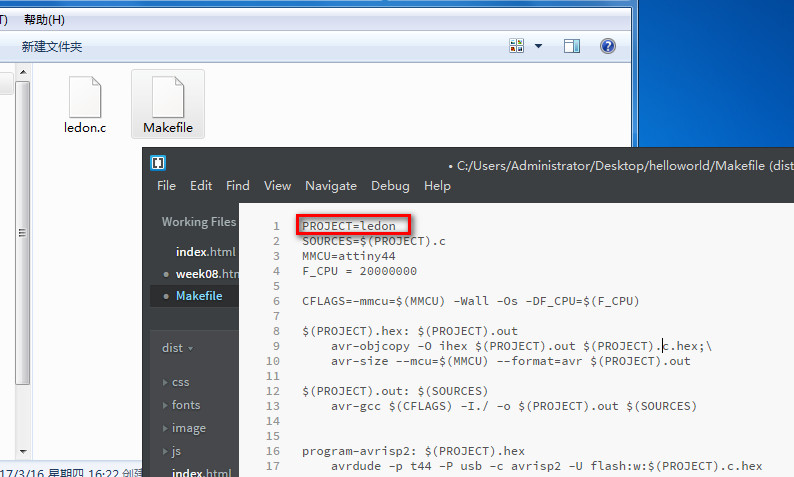Image resolution: width=794 pixels, height=477 pixels.
Task: Select the Makefile file in Explorer
Action: (168, 105)
